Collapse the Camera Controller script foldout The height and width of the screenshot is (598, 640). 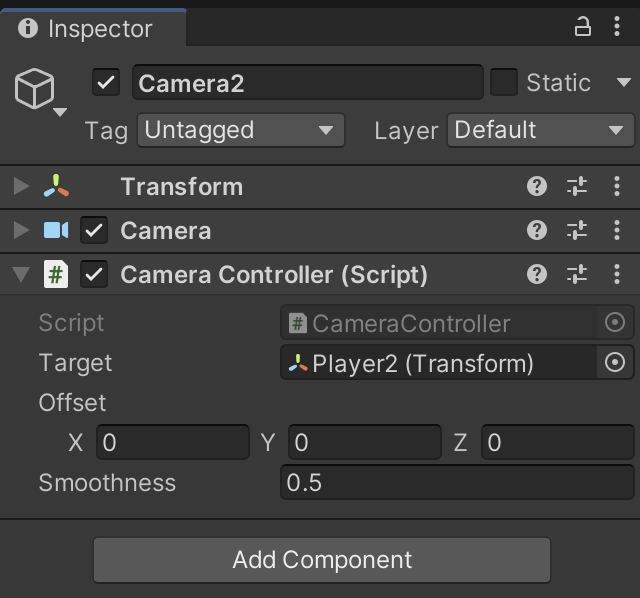point(21,274)
